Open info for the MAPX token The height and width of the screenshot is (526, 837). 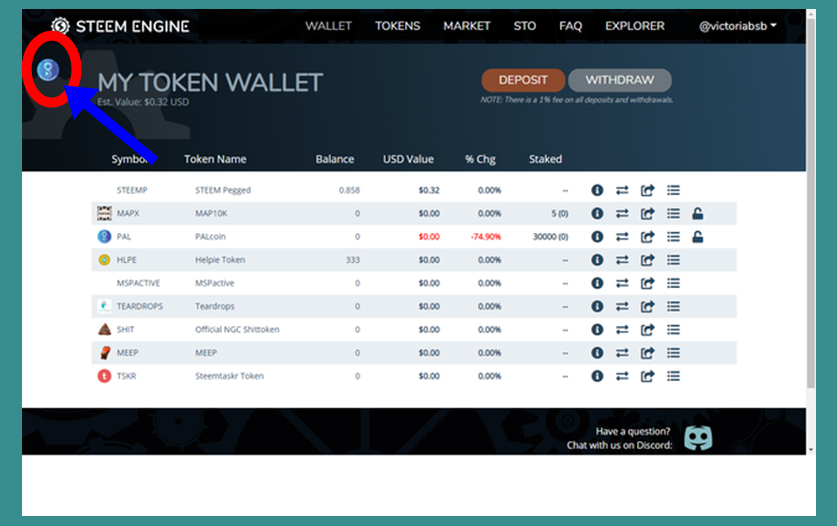[597, 214]
